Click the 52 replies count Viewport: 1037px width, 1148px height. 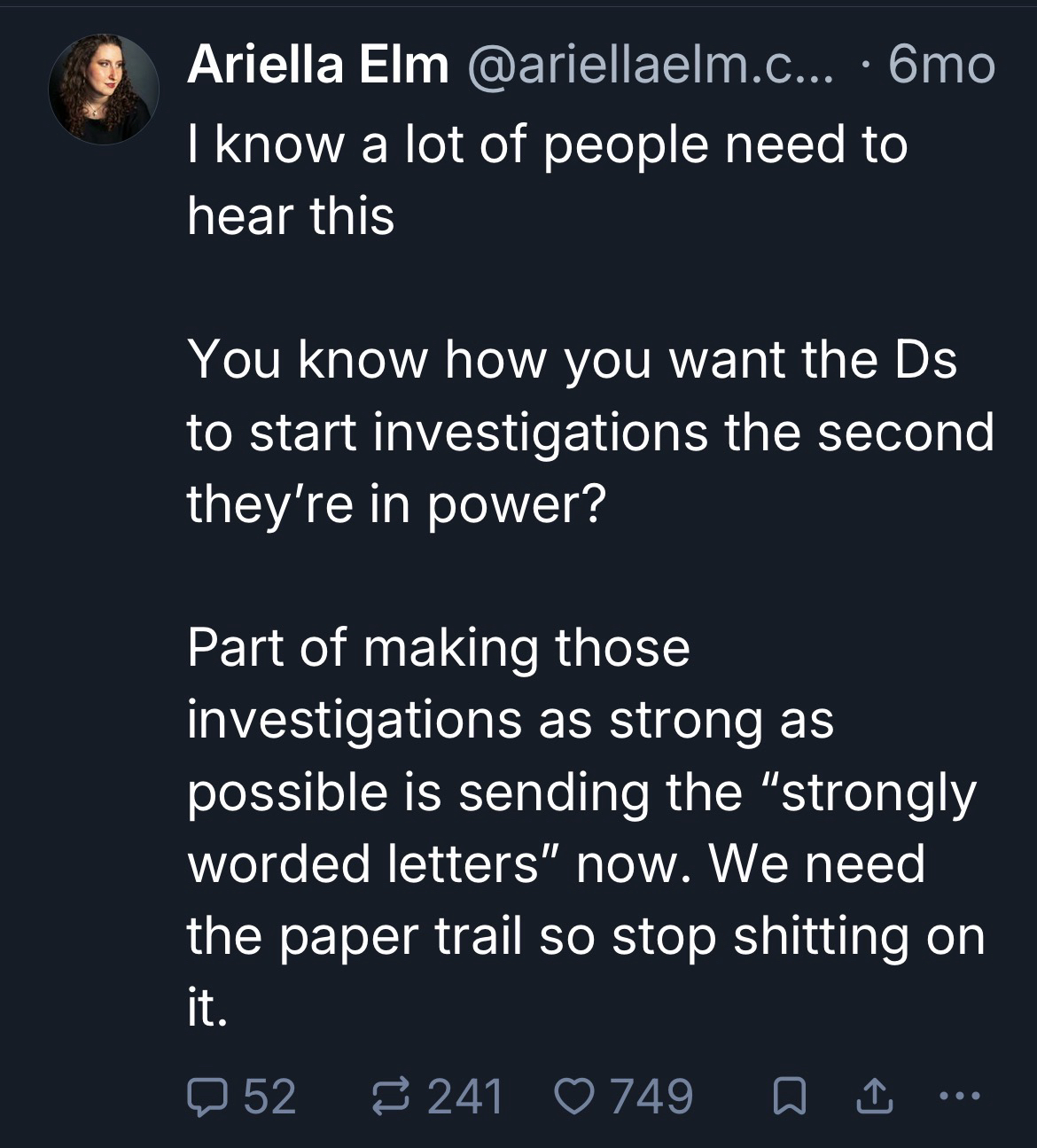(x=269, y=1097)
